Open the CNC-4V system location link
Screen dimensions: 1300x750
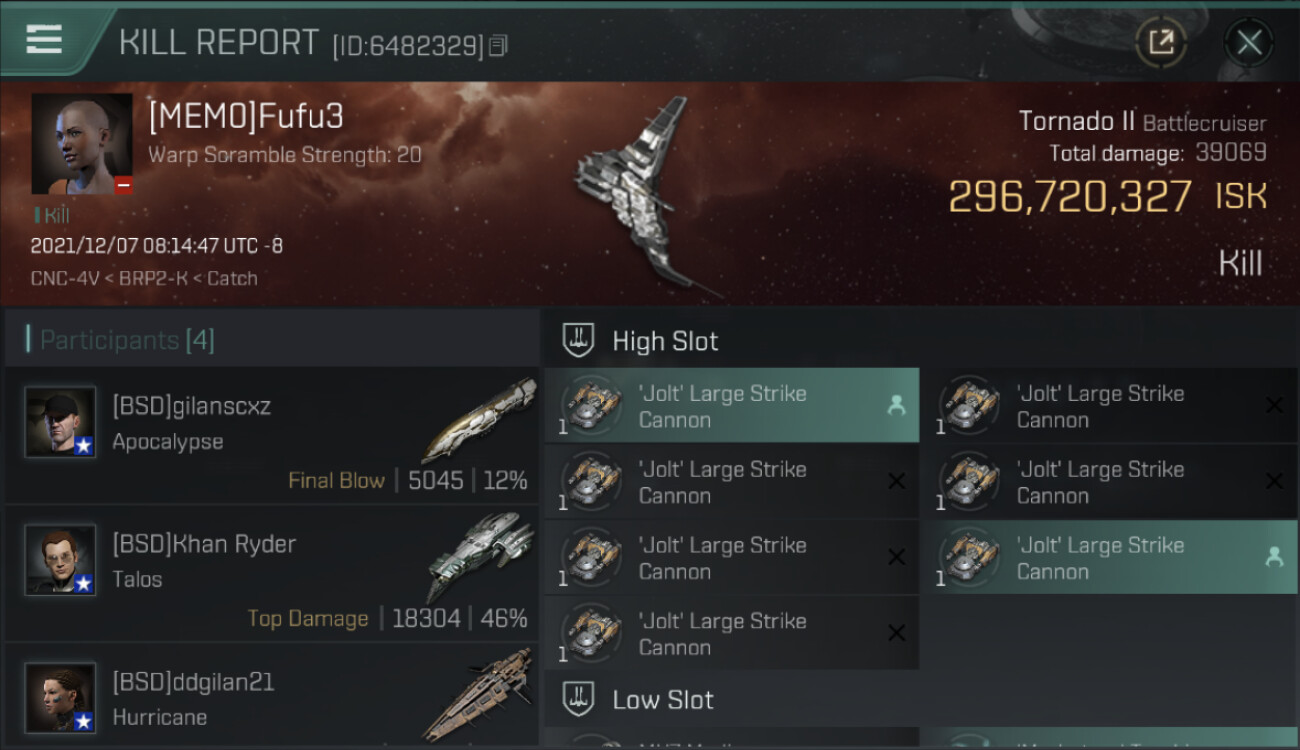64,279
